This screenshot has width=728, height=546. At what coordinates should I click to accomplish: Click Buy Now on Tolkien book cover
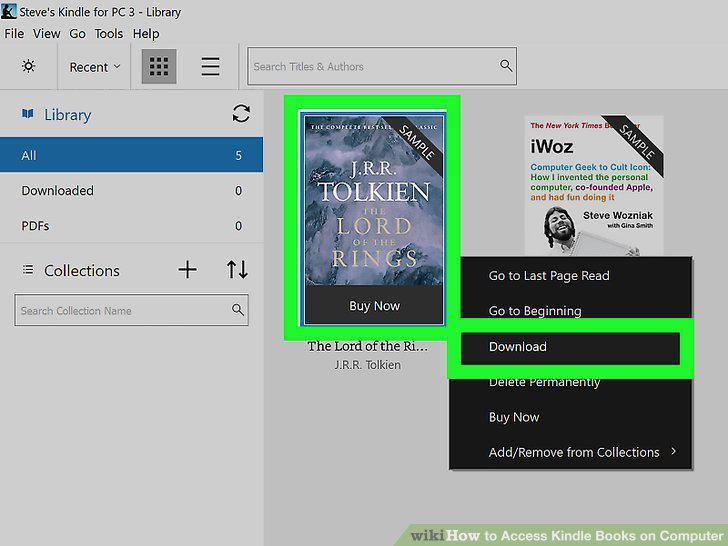pos(374,306)
